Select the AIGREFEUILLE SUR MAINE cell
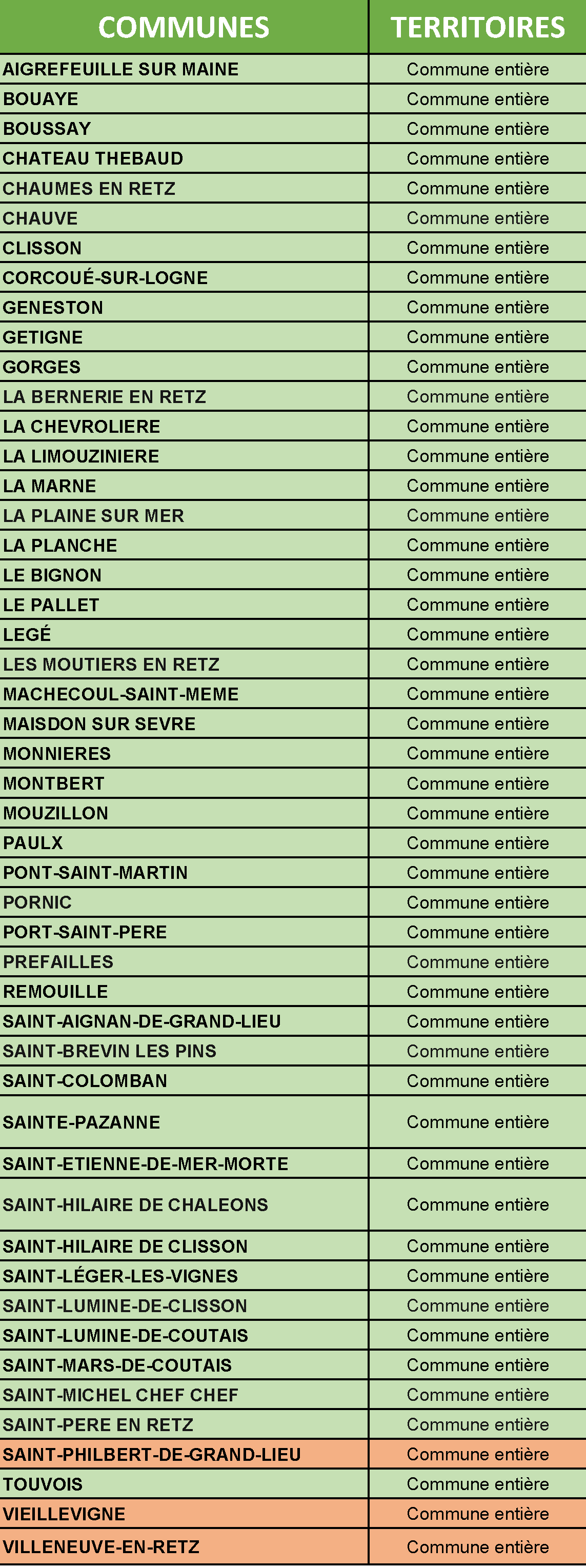 [x=120, y=69]
